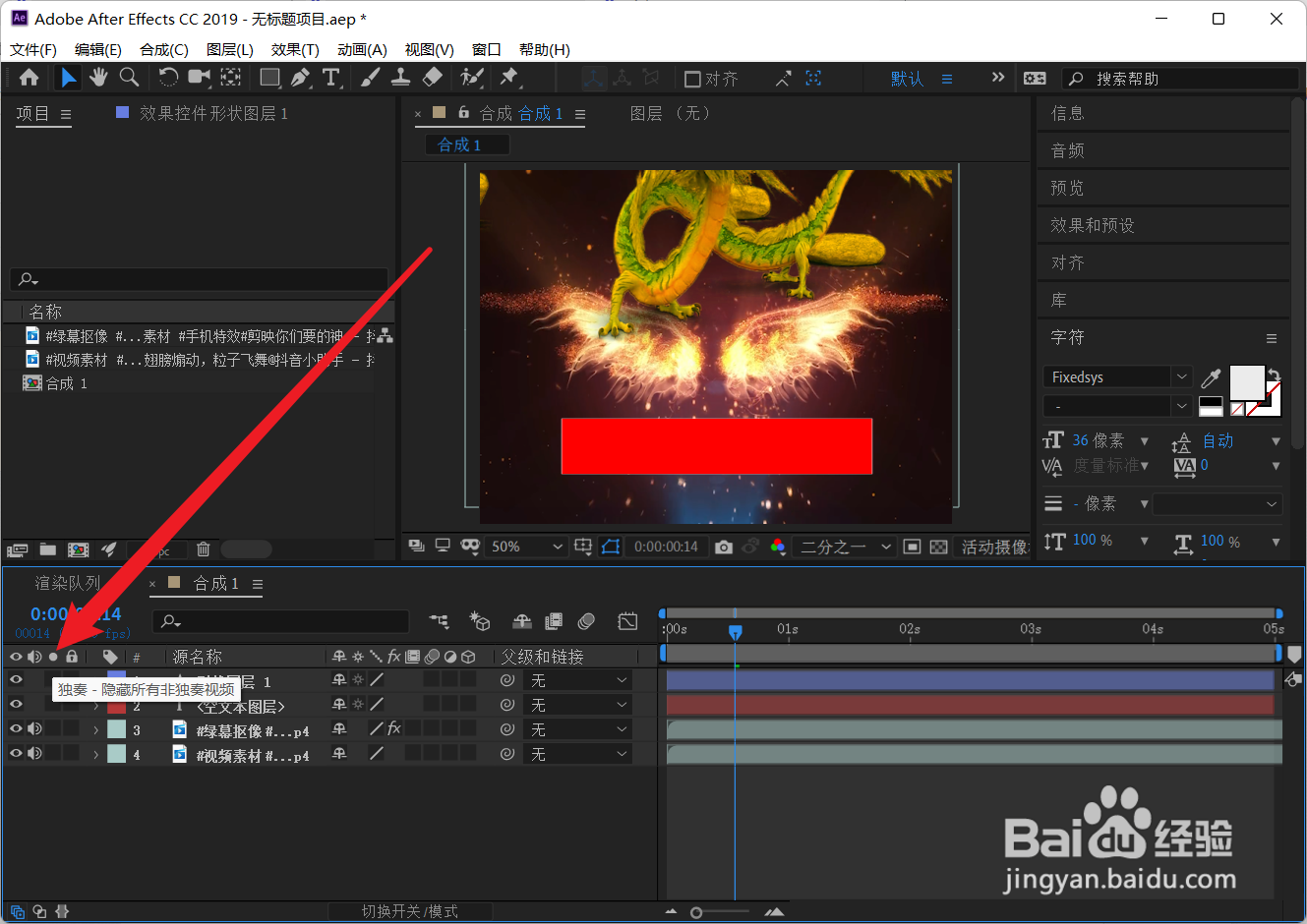This screenshot has height=924, width=1307.
Task: Mute audio of layer 3
Action: [x=34, y=728]
